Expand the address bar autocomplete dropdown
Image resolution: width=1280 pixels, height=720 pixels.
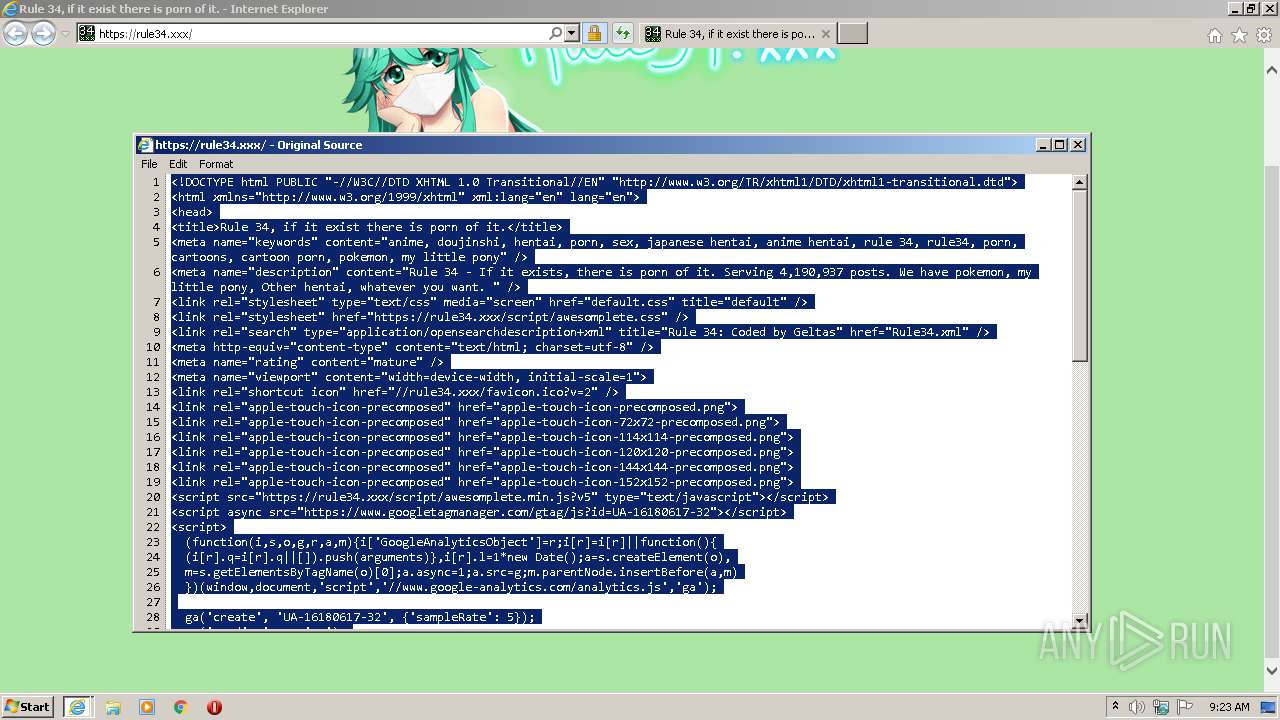tap(572, 33)
